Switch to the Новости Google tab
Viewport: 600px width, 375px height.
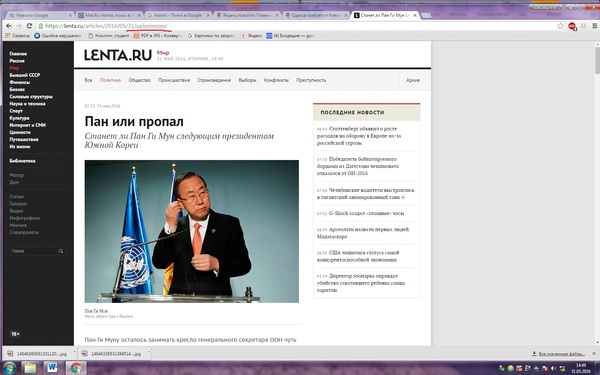pos(38,15)
